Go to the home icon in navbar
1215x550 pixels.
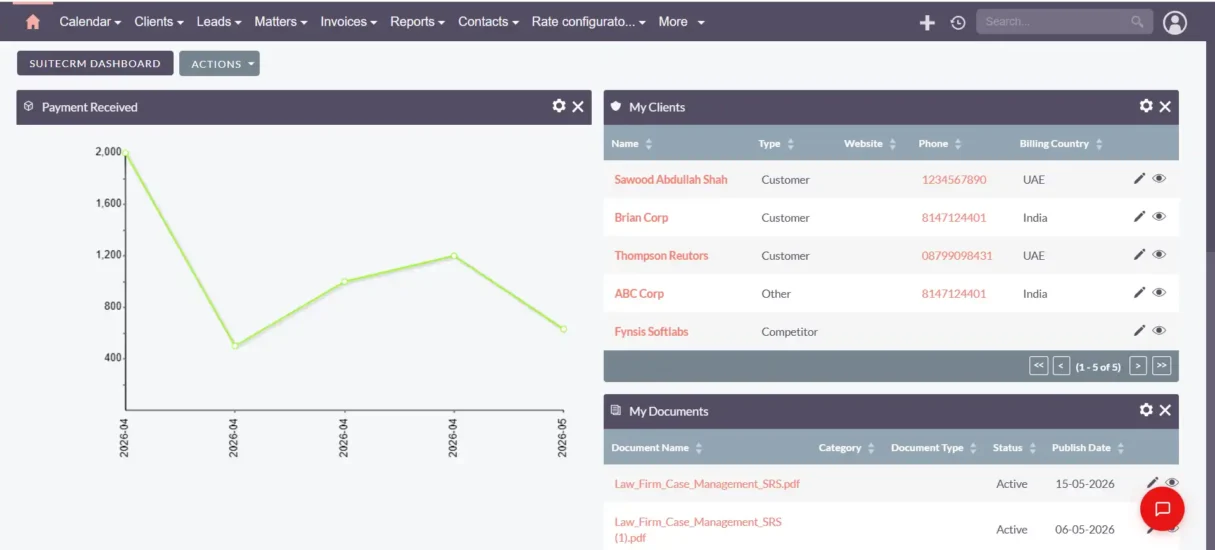[33, 21]
